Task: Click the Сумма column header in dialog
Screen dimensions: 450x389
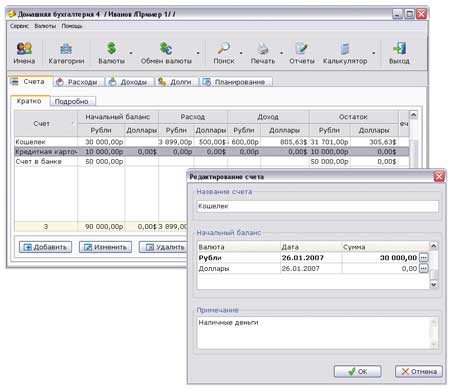Action: (385, 247)
